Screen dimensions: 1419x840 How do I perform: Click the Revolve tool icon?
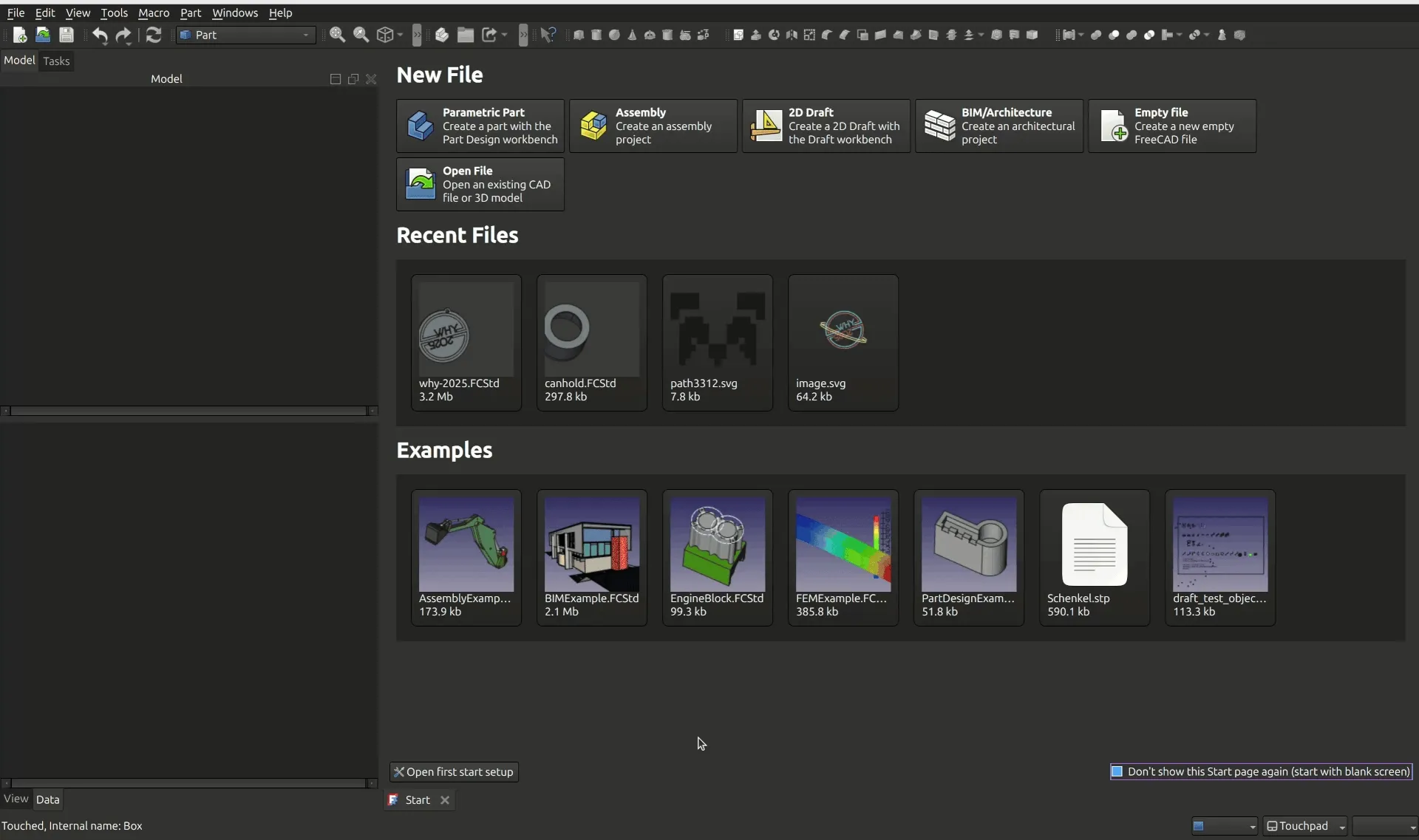coord(774,35)
